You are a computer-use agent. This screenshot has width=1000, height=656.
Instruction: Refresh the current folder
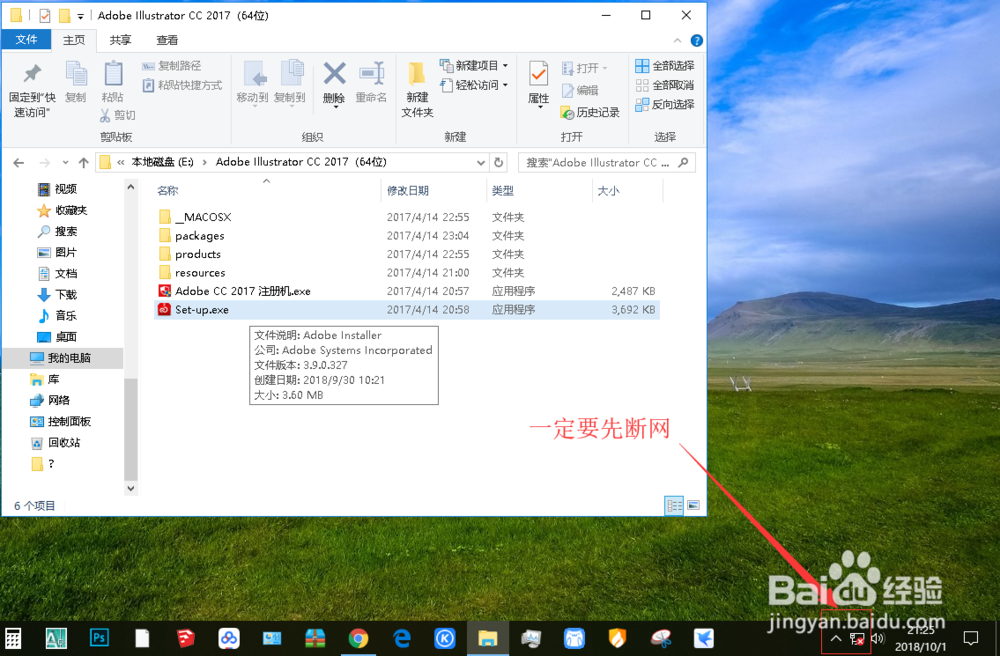click(499, 163)
